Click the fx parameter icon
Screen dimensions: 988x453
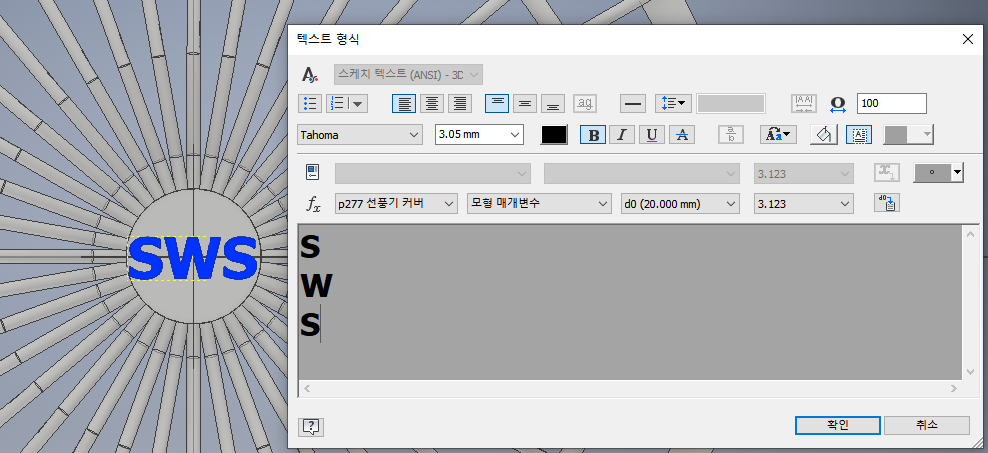pos(313,204)
